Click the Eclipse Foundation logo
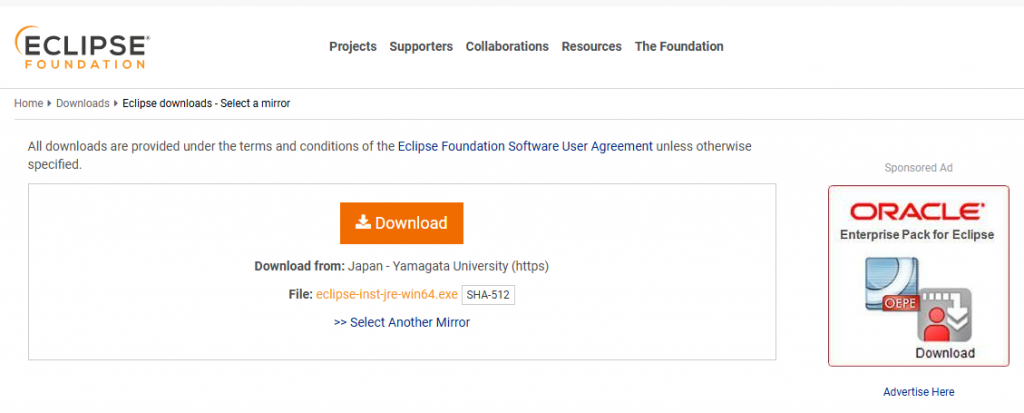1024x413 pixels. tap(82, 47)
